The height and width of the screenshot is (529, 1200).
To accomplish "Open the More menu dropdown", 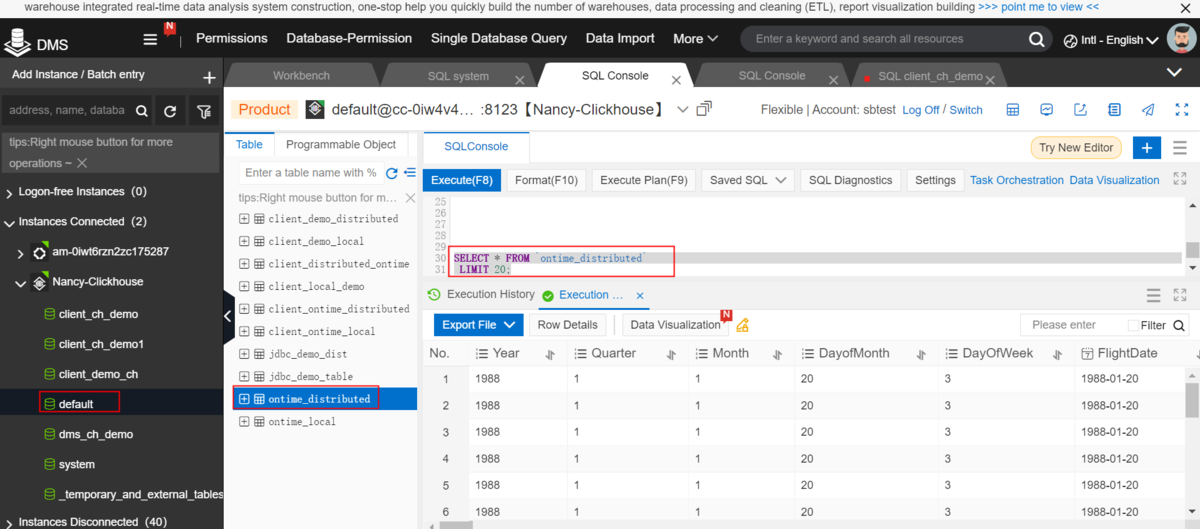I will pyautogui.click(x=695, y=39).
